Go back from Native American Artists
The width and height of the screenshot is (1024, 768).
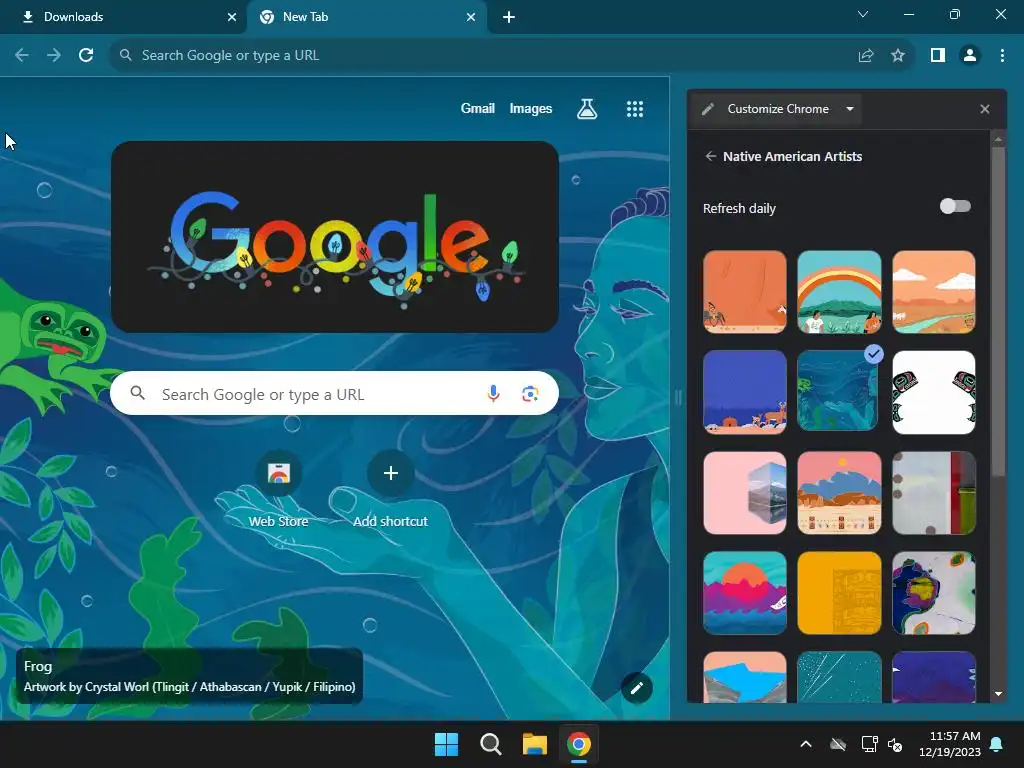point(711,156)
